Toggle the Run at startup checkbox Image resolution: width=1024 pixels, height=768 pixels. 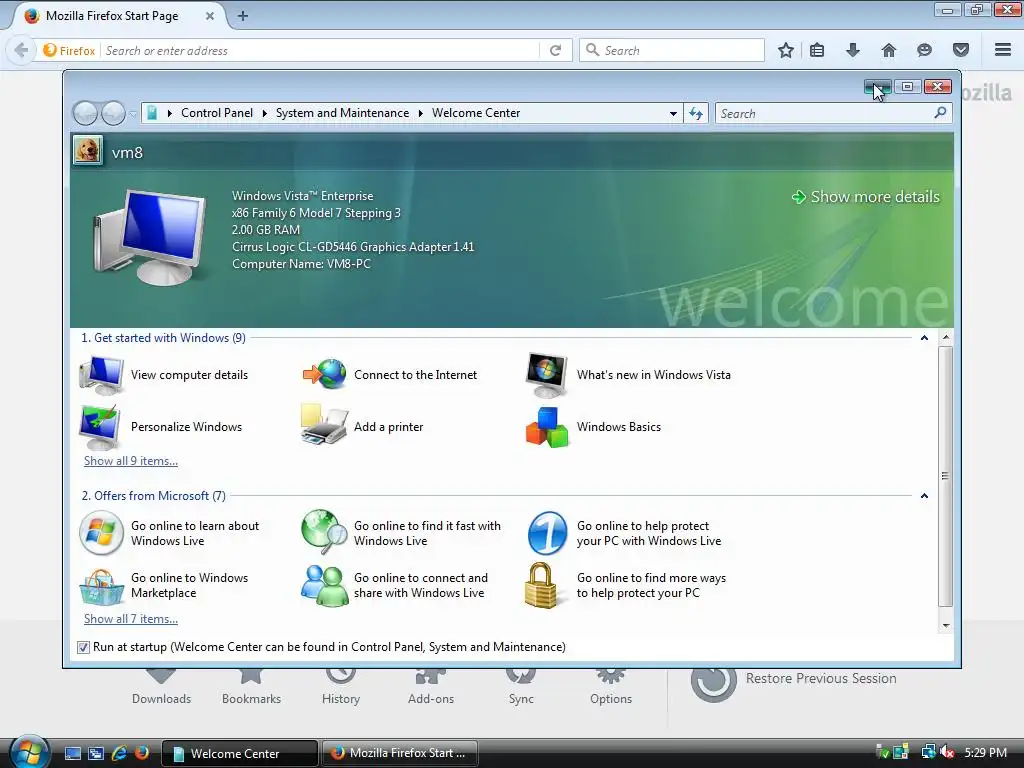[83, 647]
